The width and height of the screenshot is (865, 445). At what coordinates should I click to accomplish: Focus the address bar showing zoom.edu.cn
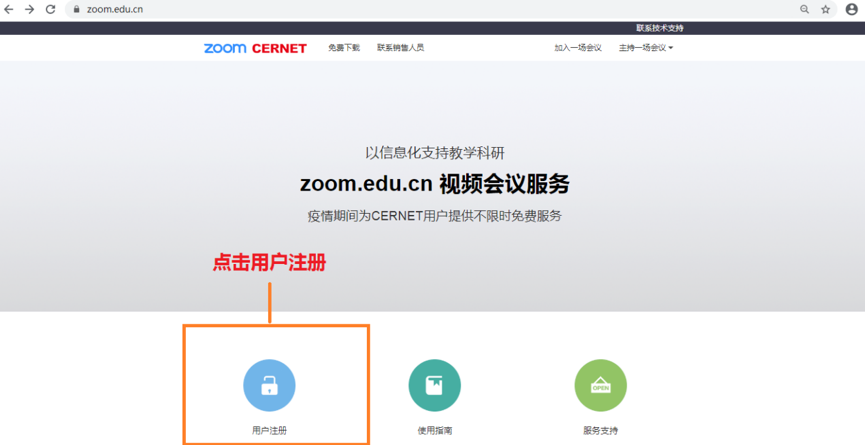[x=400, y=9]
